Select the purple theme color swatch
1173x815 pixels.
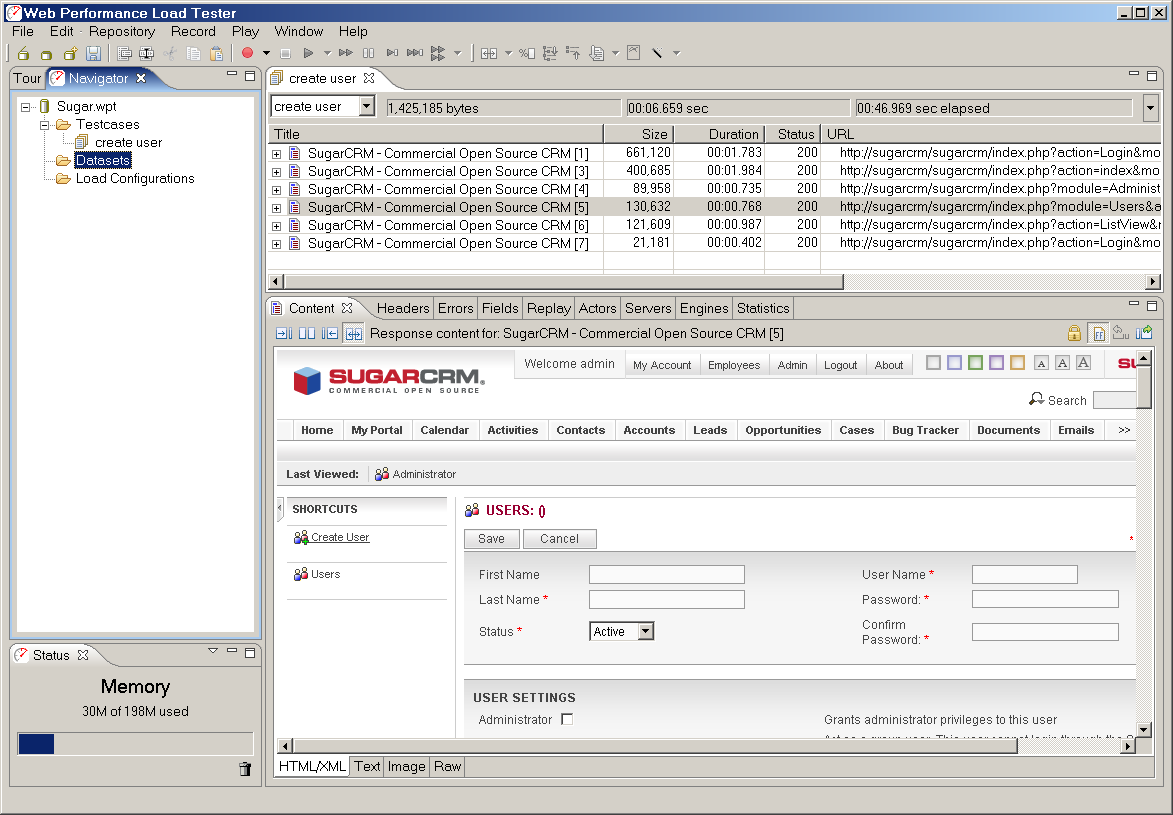[x=996, y=363]
